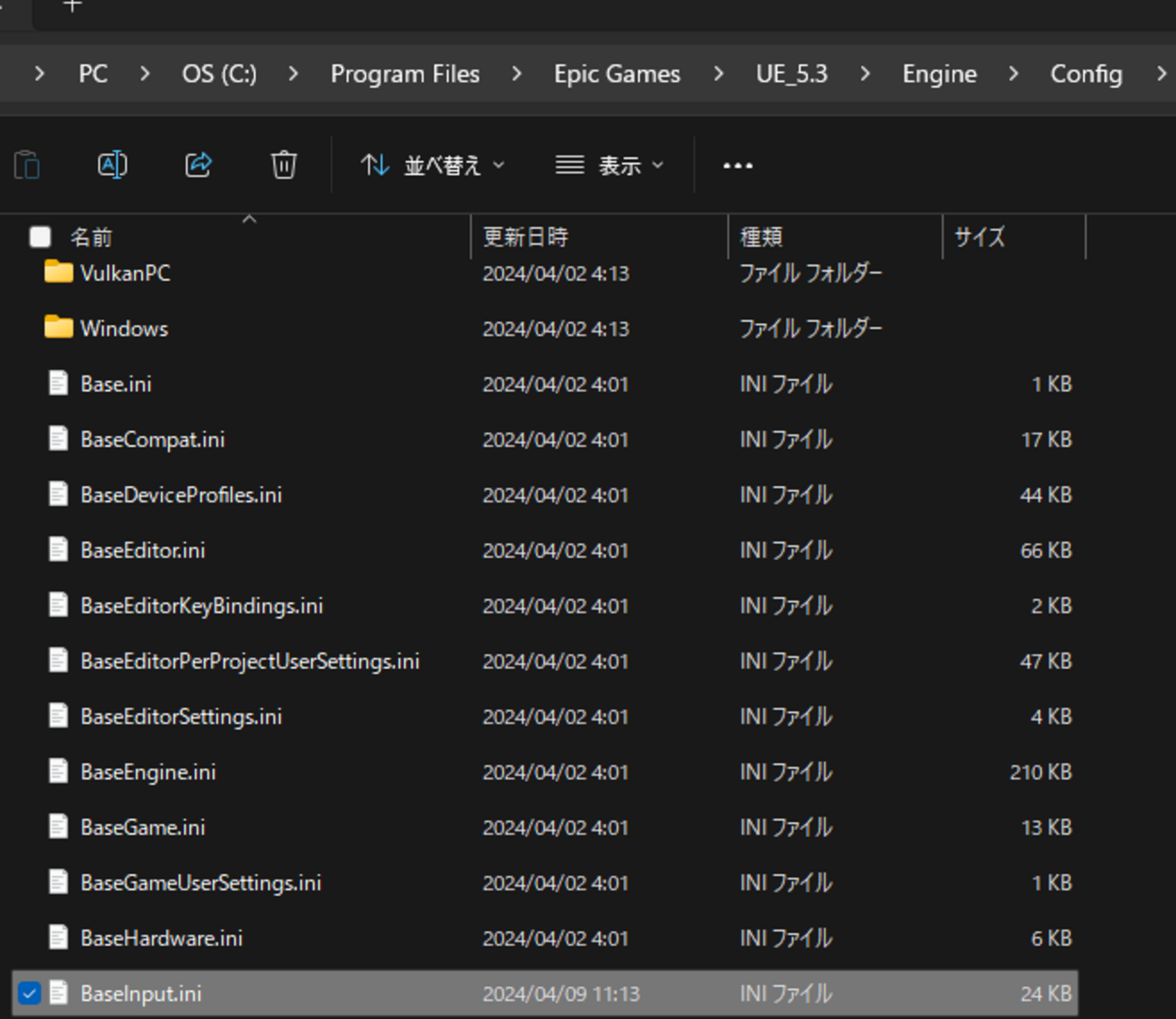Click the Rename icon in toolbar

pyautogui.click(x=112, y=166)
